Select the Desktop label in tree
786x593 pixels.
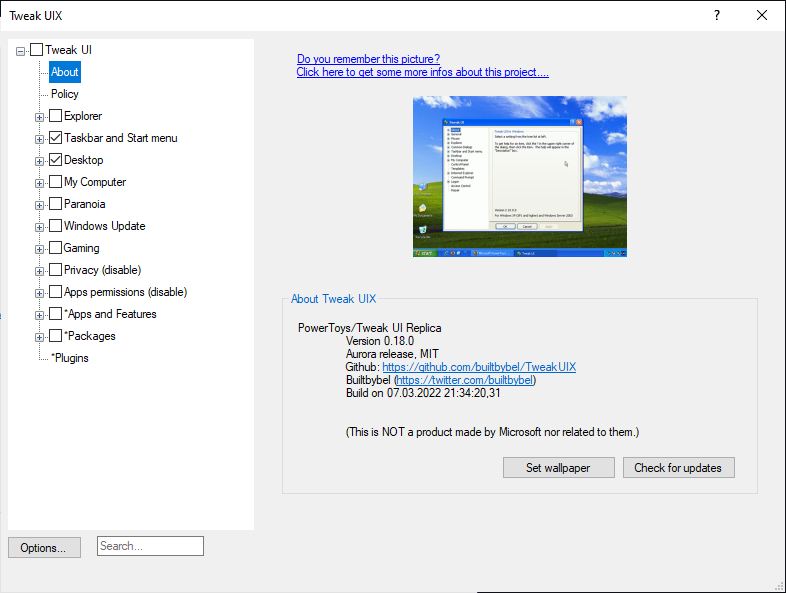[84, 160]
